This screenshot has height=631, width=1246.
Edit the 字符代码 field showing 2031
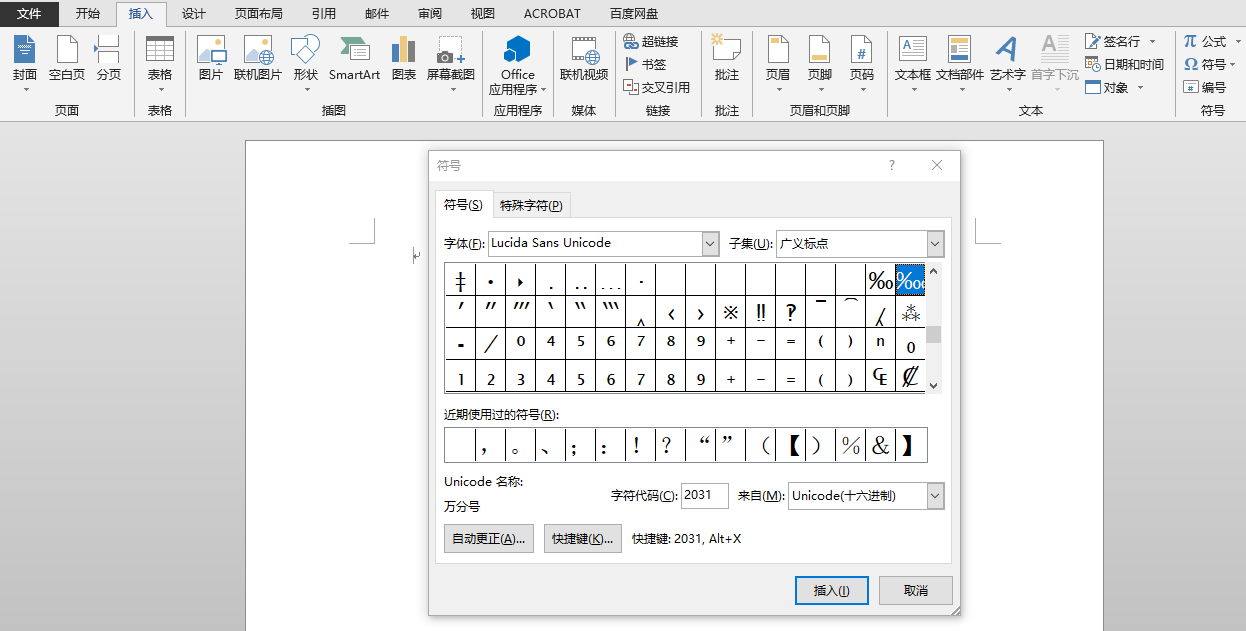704,495
